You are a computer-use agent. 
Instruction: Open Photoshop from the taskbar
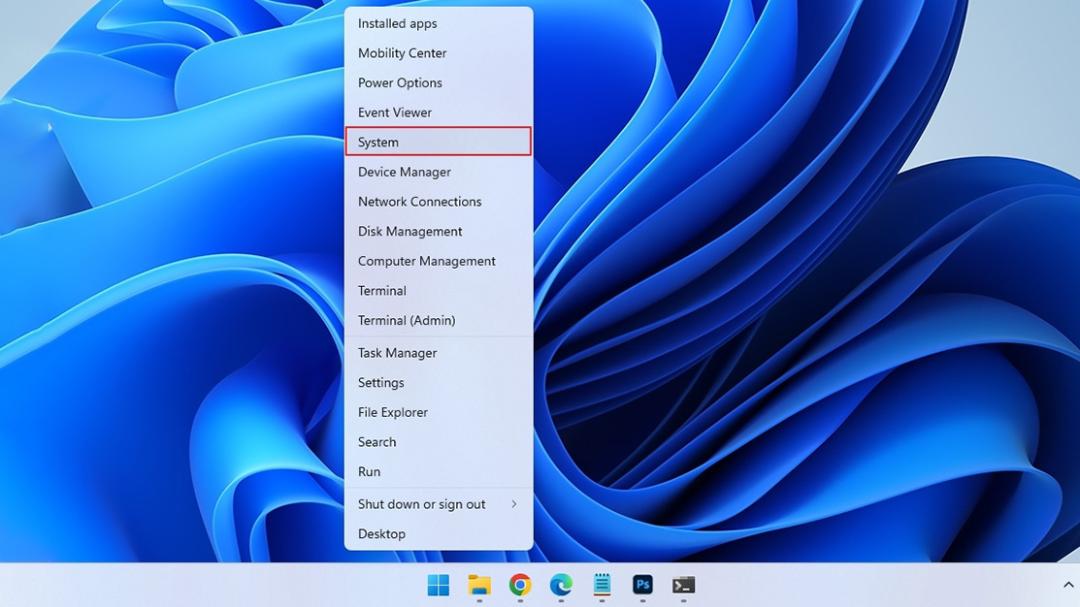pyautogui.click(x=643, y=585)
